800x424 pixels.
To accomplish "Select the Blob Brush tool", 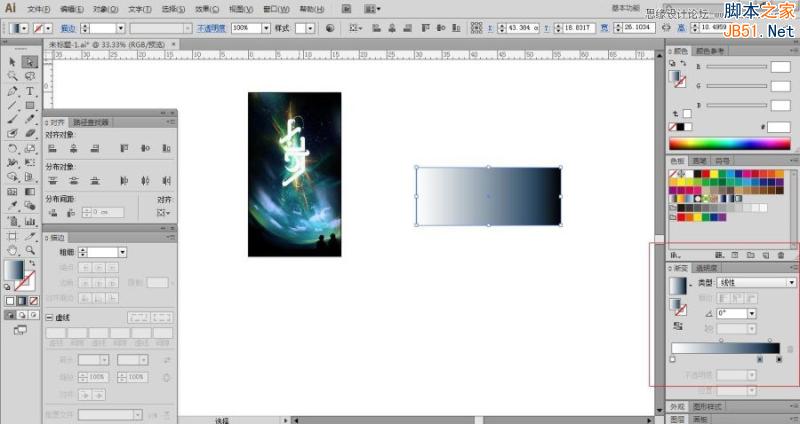I will 13,133.
